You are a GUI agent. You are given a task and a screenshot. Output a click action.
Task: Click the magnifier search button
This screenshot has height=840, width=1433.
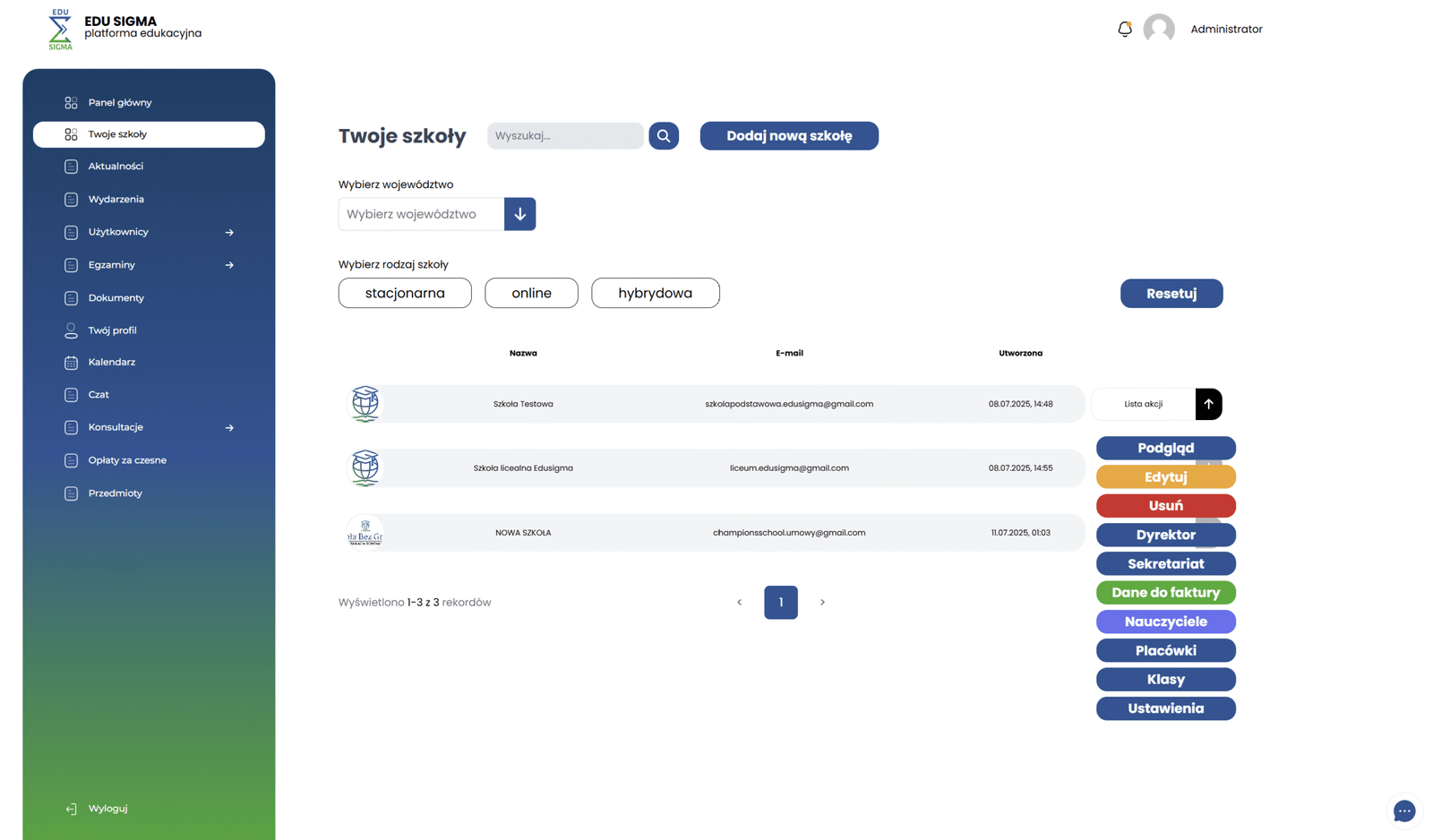(664, 136)
